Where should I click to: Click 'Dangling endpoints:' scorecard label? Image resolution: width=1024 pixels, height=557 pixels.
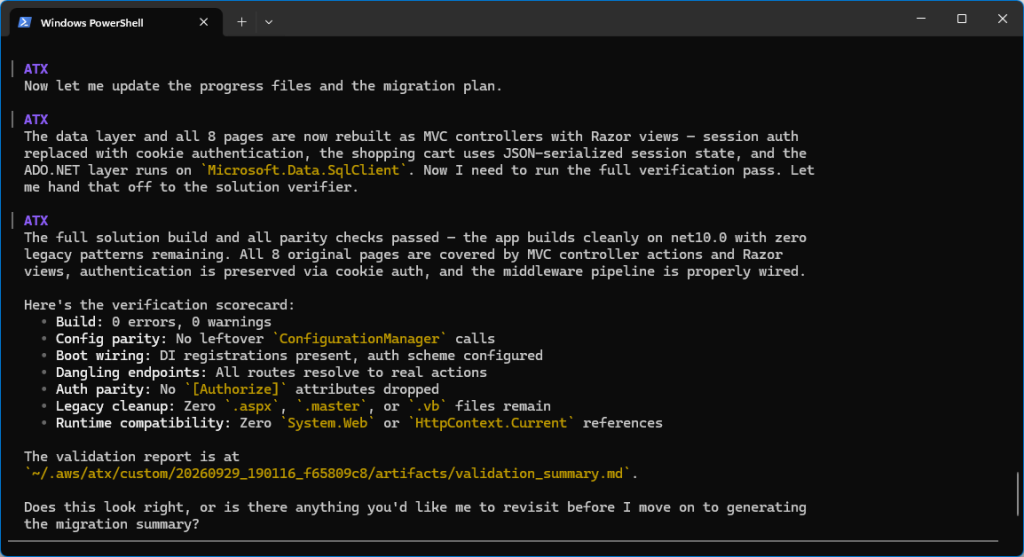pyautogui.click(x=131, y=373)
